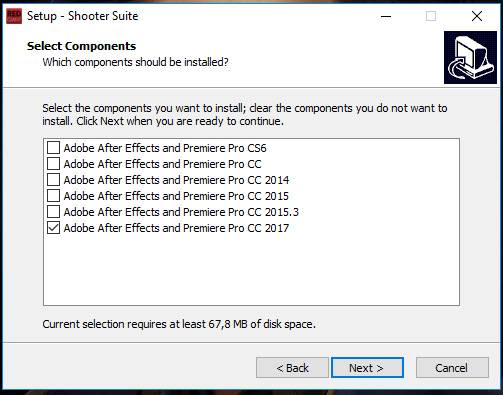Check the CC 2014 component box
The height and width of the screenshot is (395, 503).
pos(53,180)
